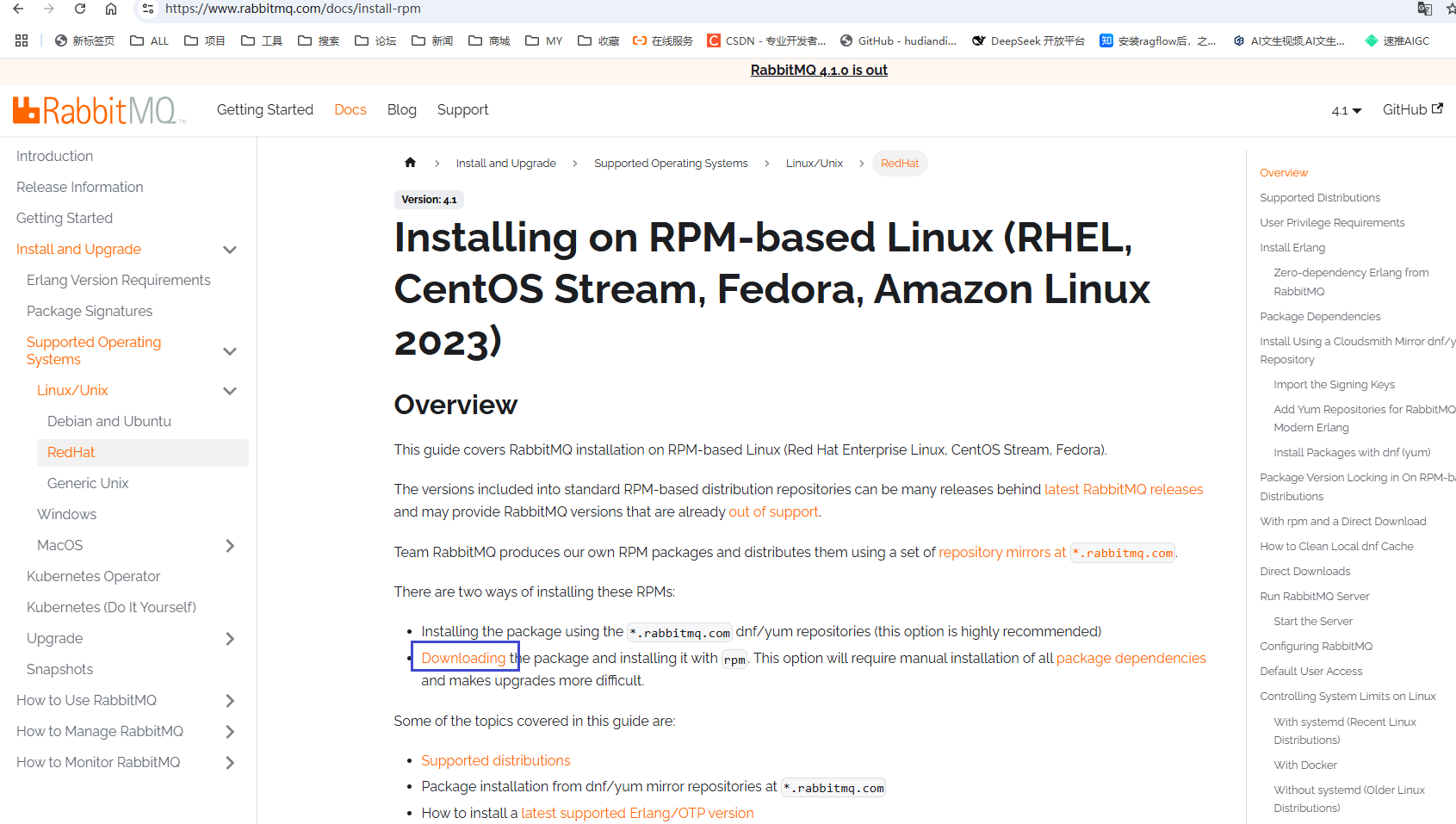Open the MY bookmarks folder
The image size is (1456, 824).
pos(544,40)
